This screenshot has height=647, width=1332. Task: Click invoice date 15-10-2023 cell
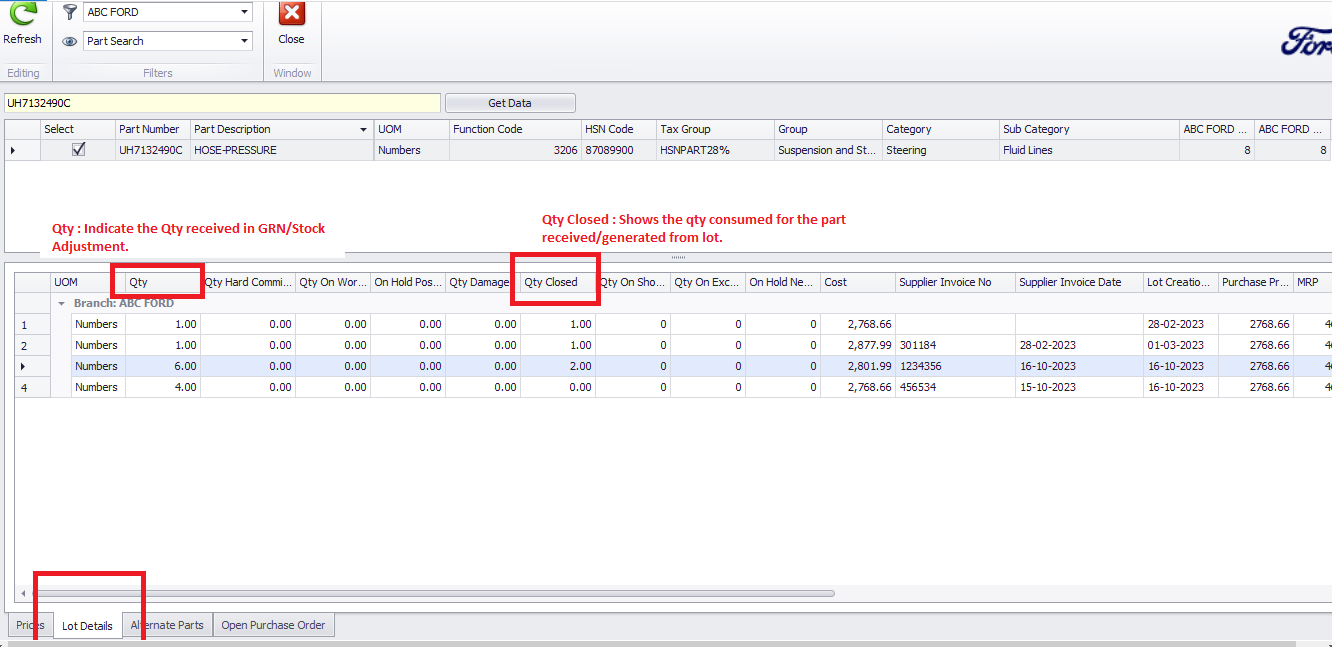point(1079,387)
